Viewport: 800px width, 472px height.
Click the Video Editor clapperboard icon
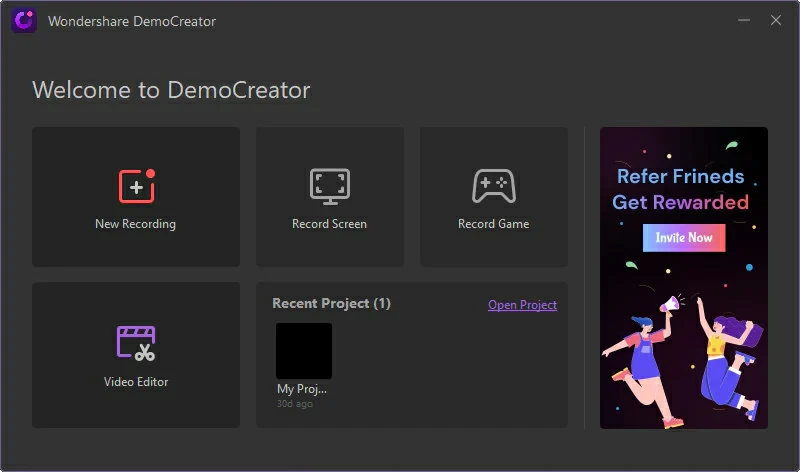[136, 343]
